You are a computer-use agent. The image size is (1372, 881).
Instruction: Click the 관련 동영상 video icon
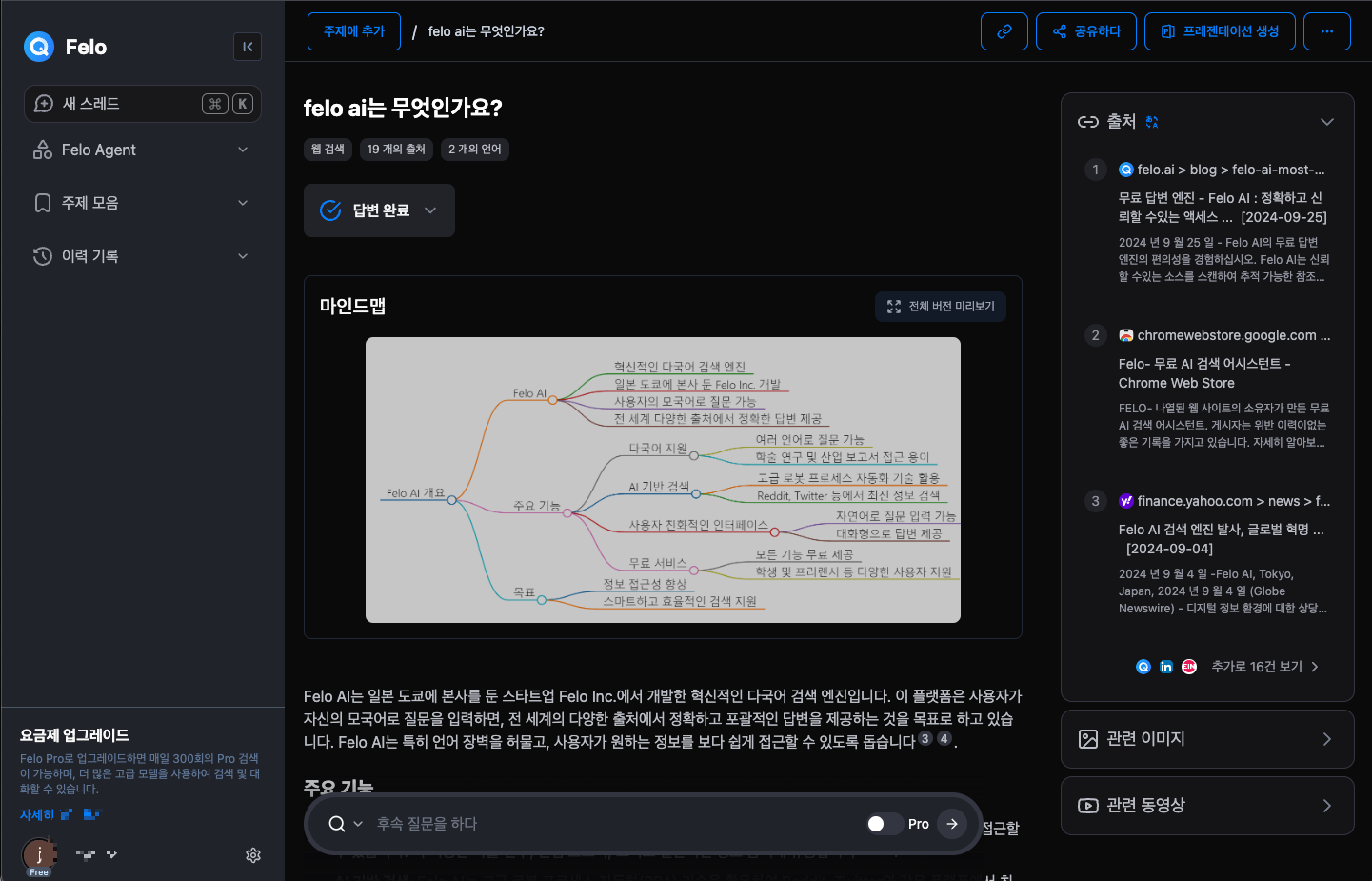click(1088, 806)
